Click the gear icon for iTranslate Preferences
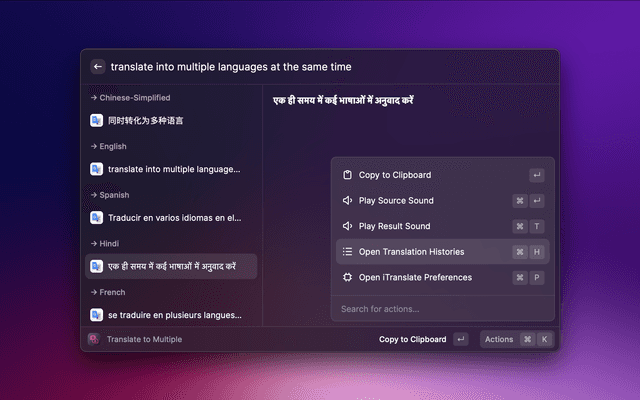This screenshot has width=640, height=400. (348, 277)
